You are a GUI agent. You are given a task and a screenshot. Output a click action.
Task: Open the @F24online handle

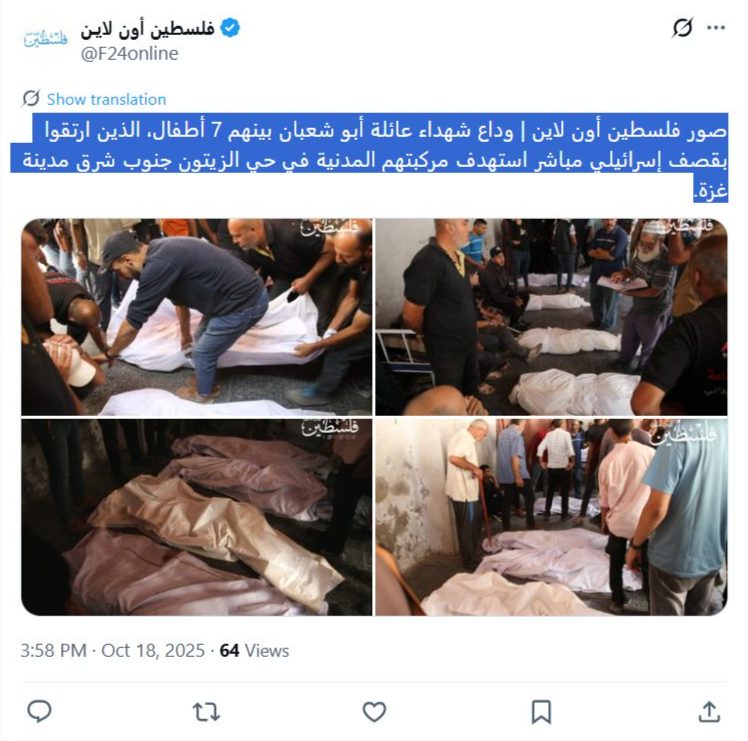pos(129,53)
